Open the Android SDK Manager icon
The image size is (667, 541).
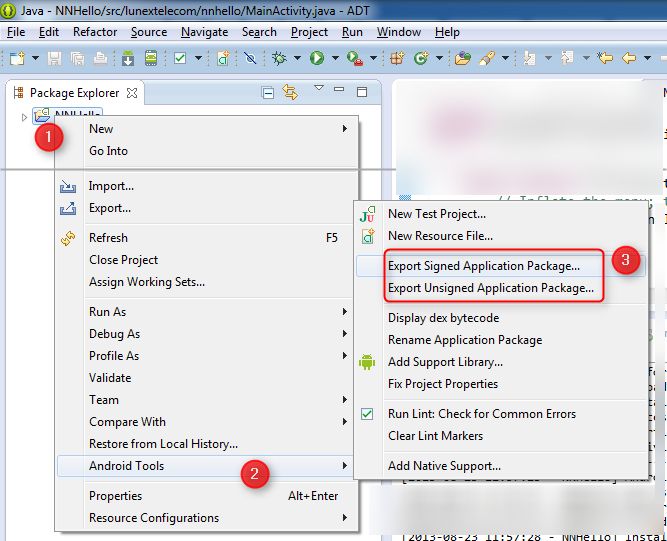click(x=128, y=58)
